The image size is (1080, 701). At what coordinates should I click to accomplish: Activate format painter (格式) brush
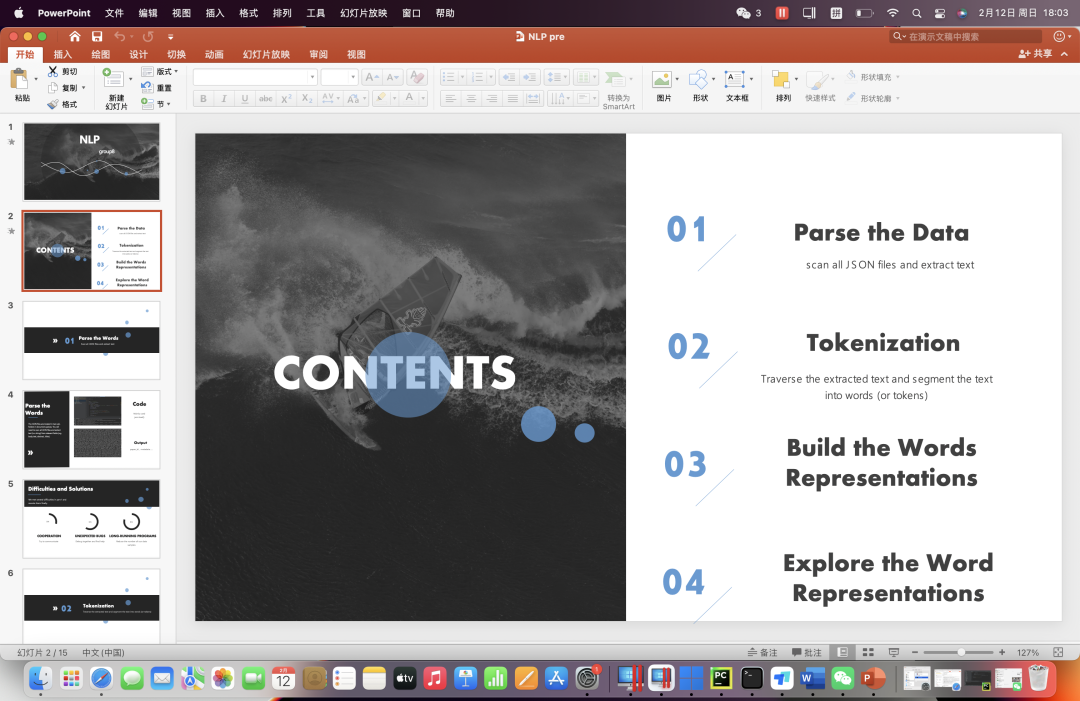63,104
